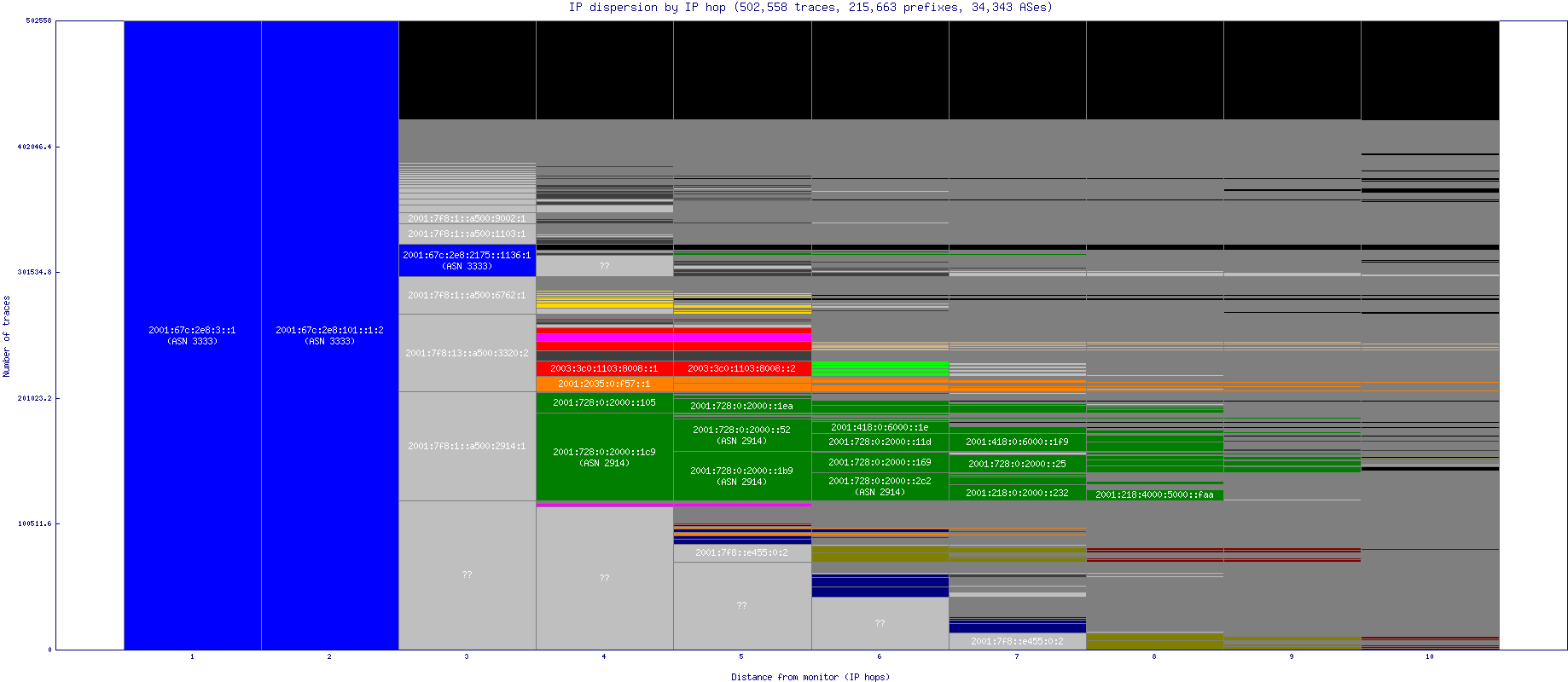
Task: Click 2001:7f8::e455:0:2 label at hop 5
Action: click(x=742, y=552)
